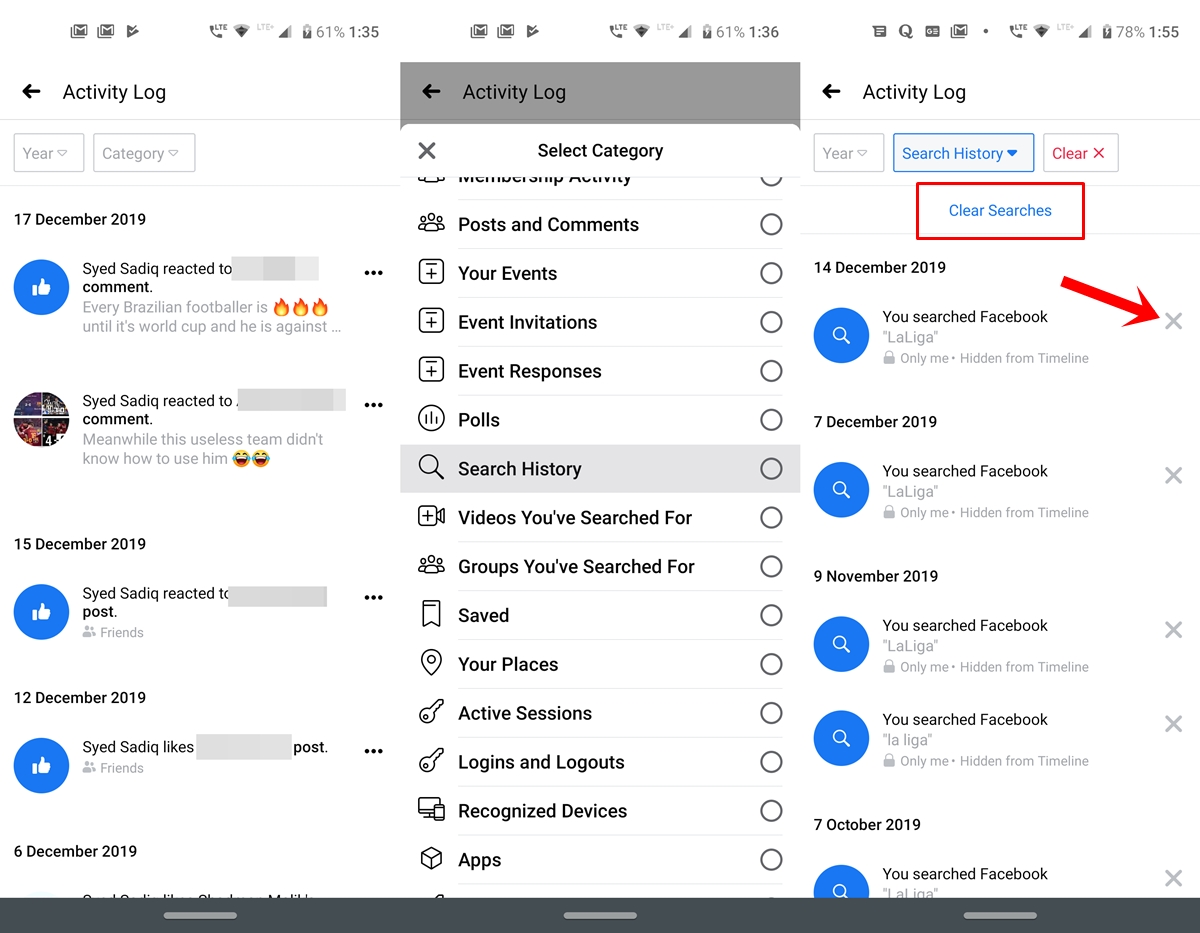This screenshot has width=1200, height=933.
Task: Select the Videos You've Searched For radio button
Action: (771, 518)
